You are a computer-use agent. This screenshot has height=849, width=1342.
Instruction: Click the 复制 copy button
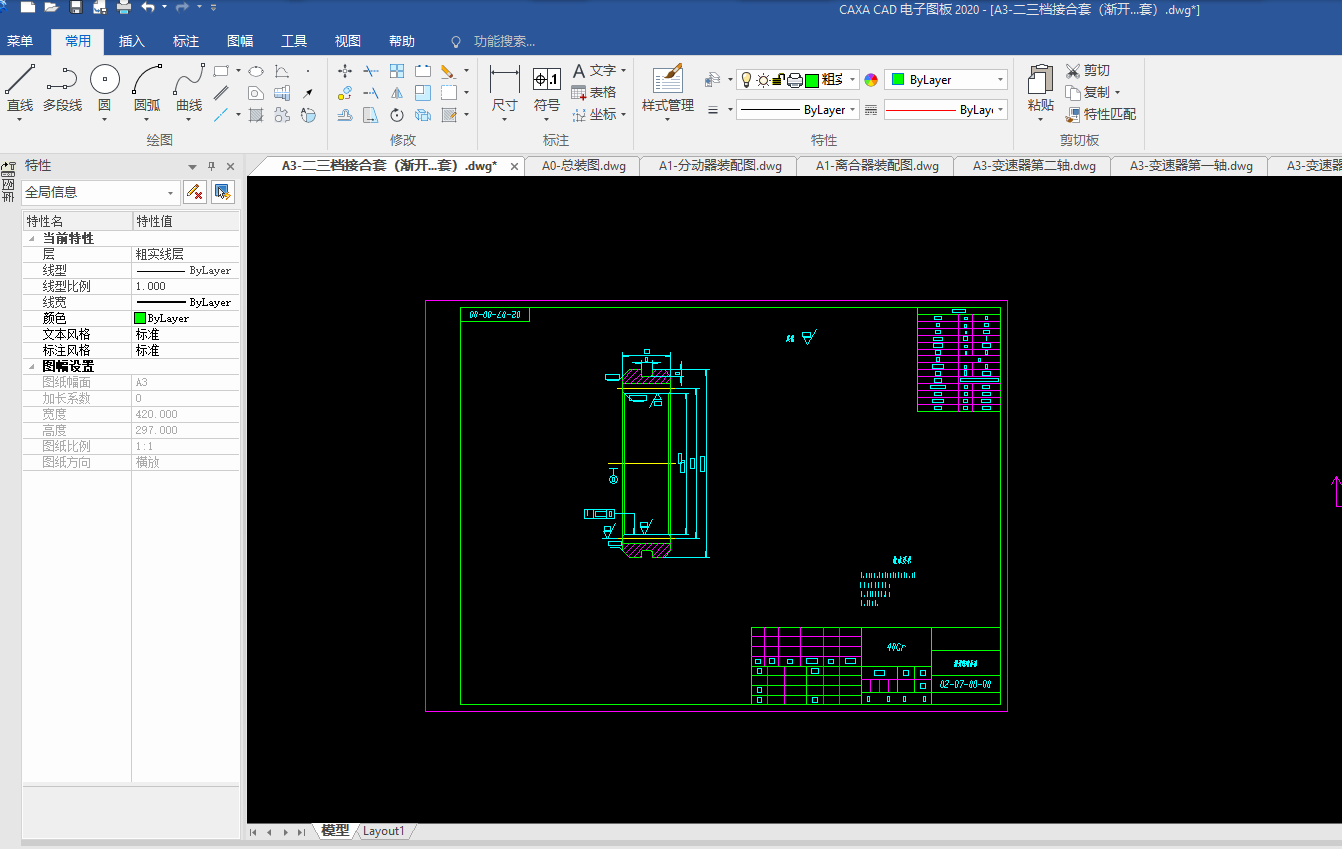tap(1088, 92)
